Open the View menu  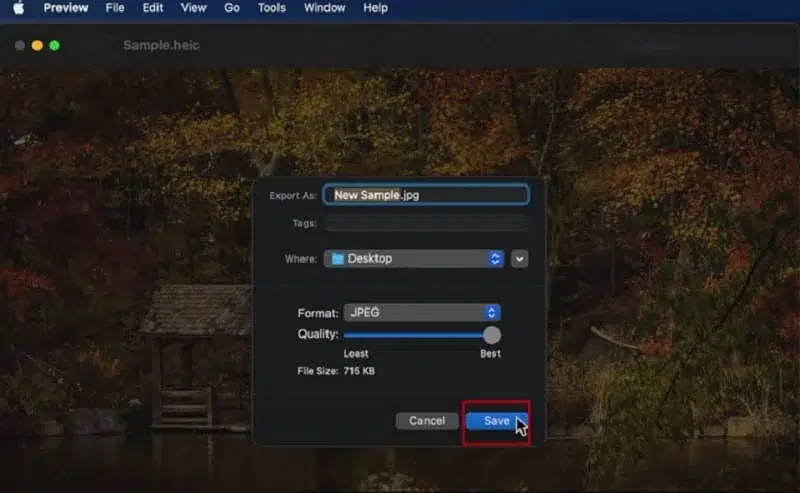(x=193, y=8)
